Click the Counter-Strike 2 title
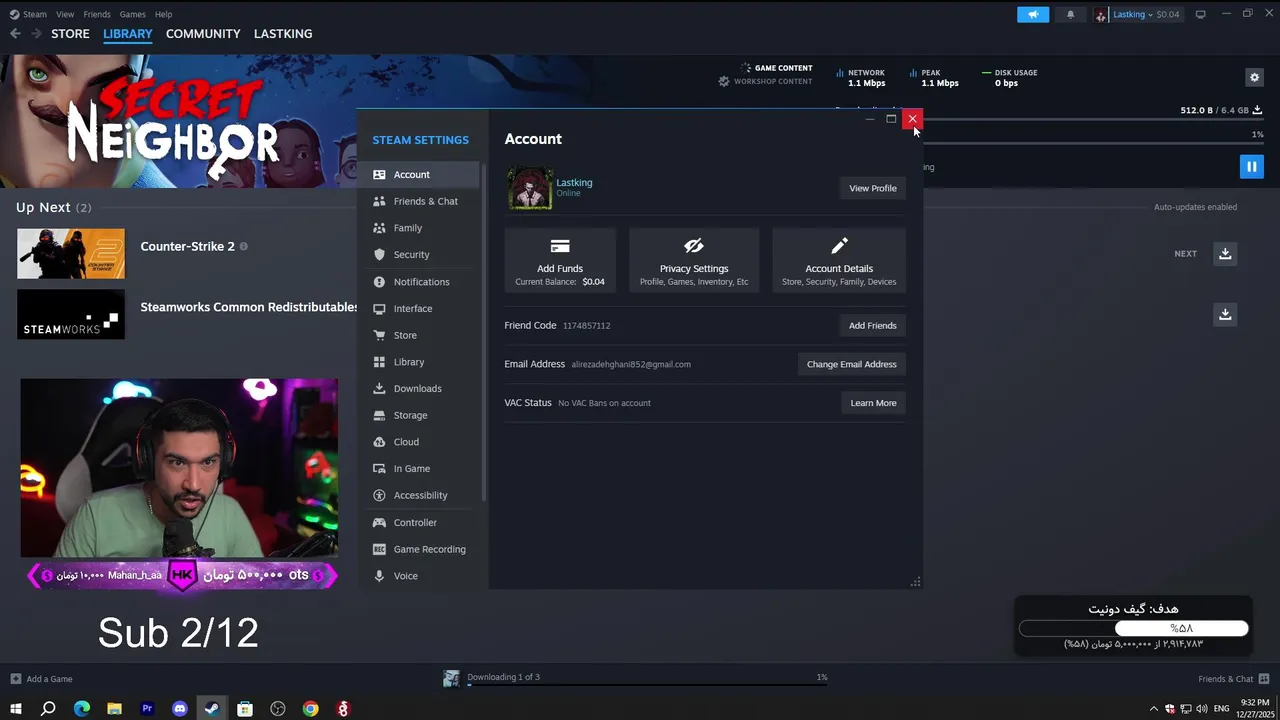The image size is (1280, 720). pyautogui.click(x=187, y=246)
